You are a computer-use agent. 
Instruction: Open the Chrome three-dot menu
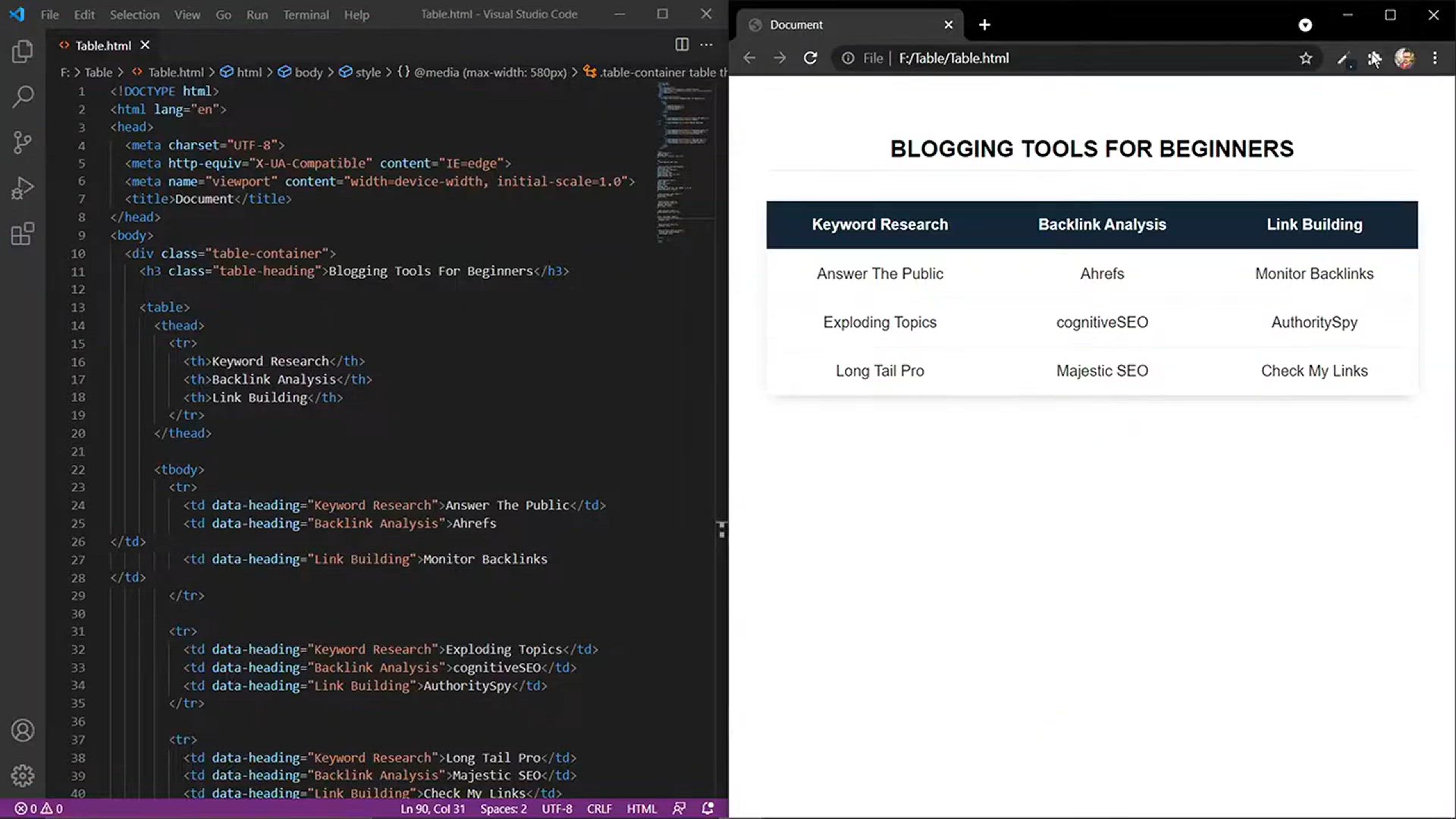(1435, 58)
